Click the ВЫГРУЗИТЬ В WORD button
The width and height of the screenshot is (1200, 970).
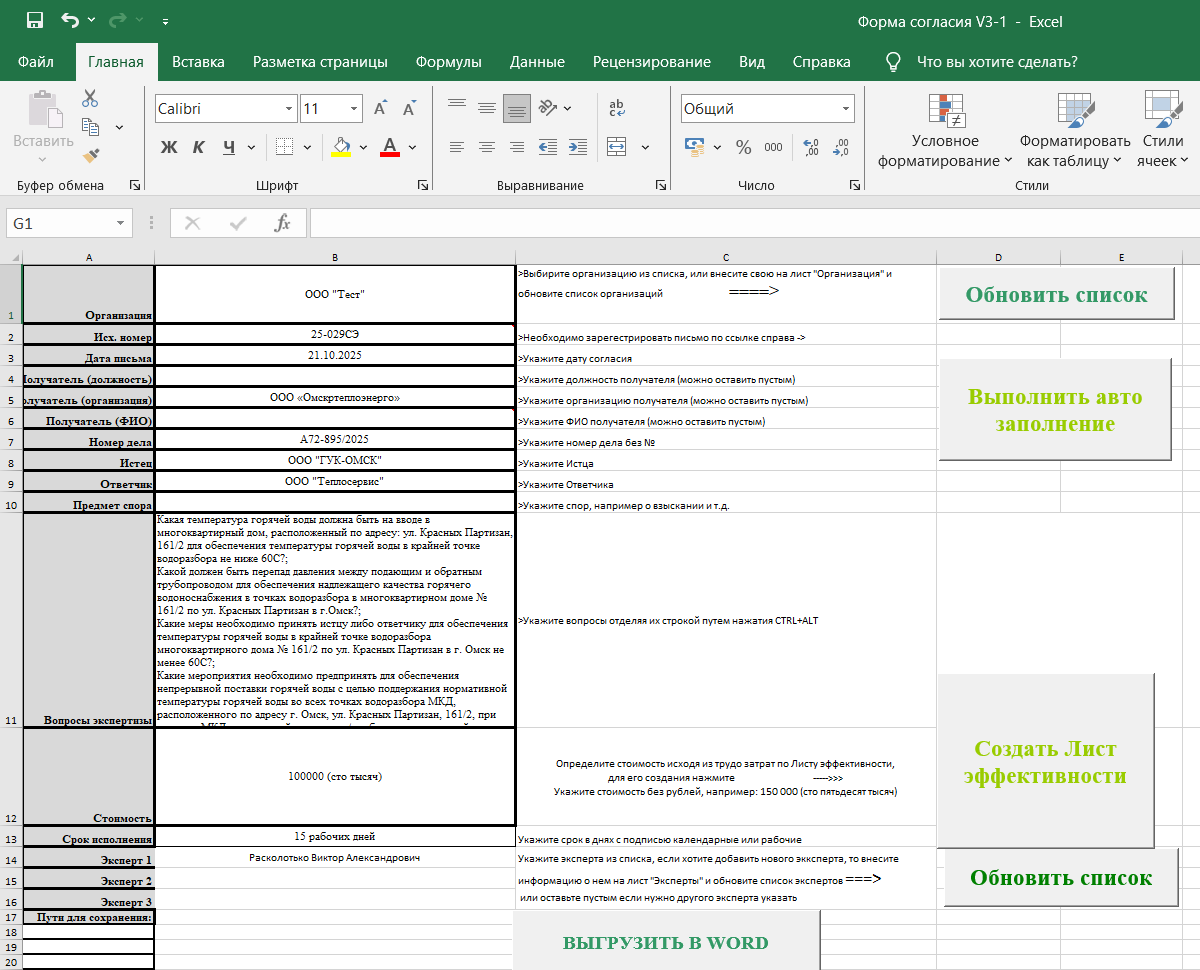(666, 942)
